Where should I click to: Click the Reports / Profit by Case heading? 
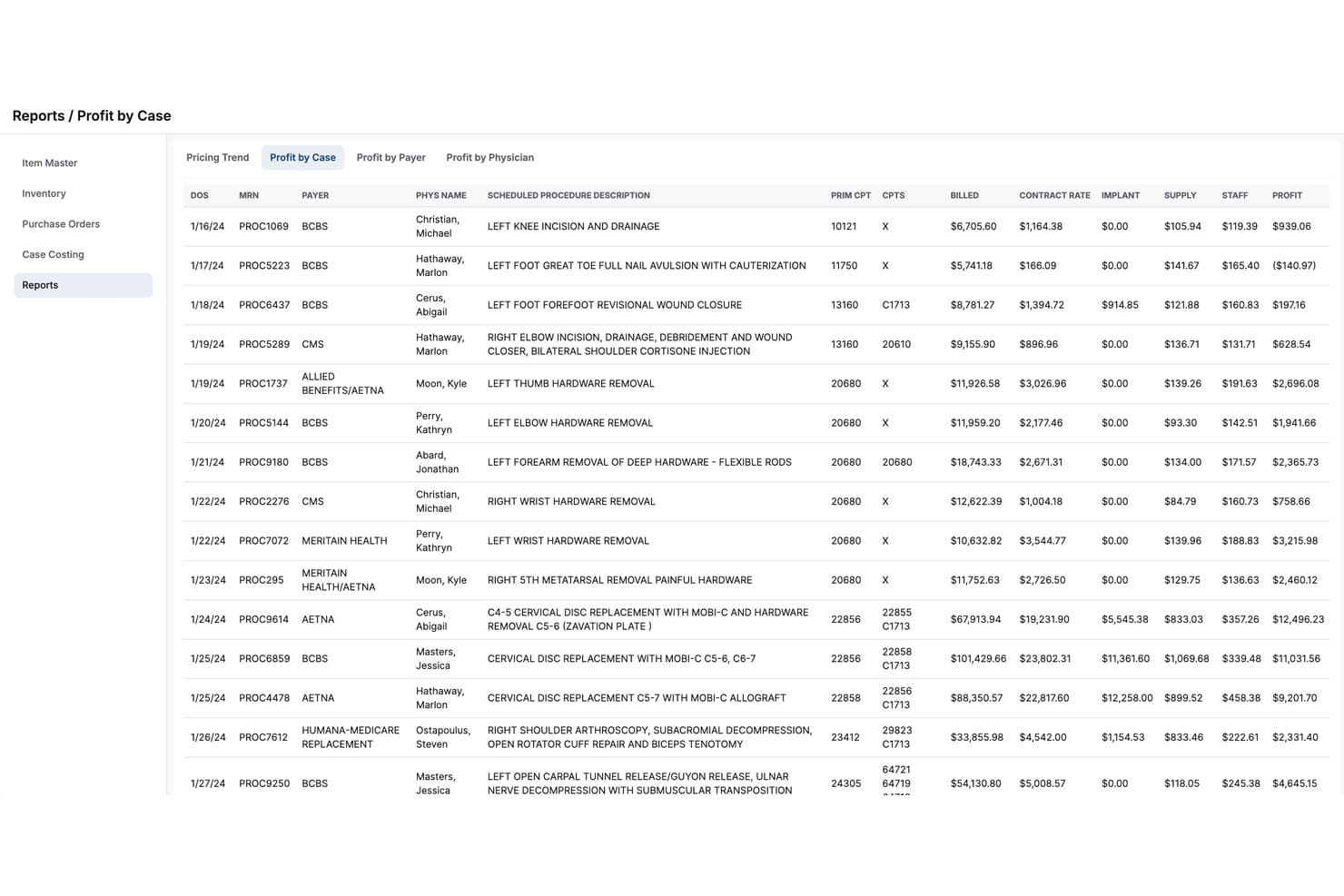click(x=92, y=116)
